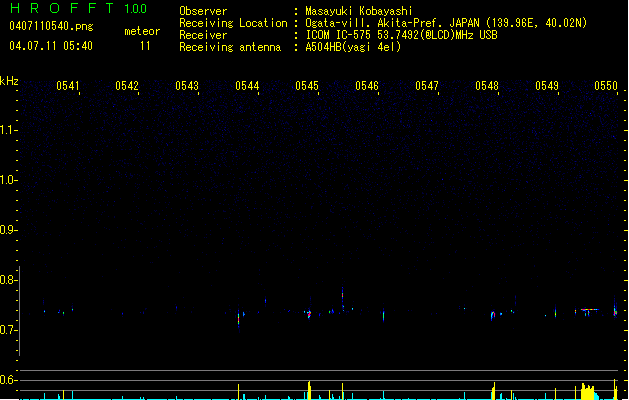Click the meteor count value 11

(x=145, y=46)
